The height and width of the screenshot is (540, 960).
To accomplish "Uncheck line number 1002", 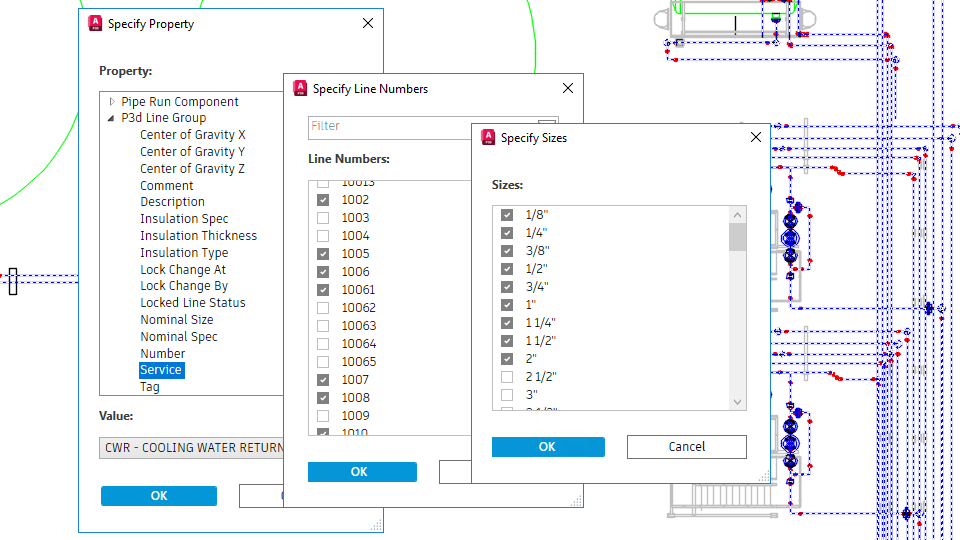I will pyautogui.click(x=323, y=200).
